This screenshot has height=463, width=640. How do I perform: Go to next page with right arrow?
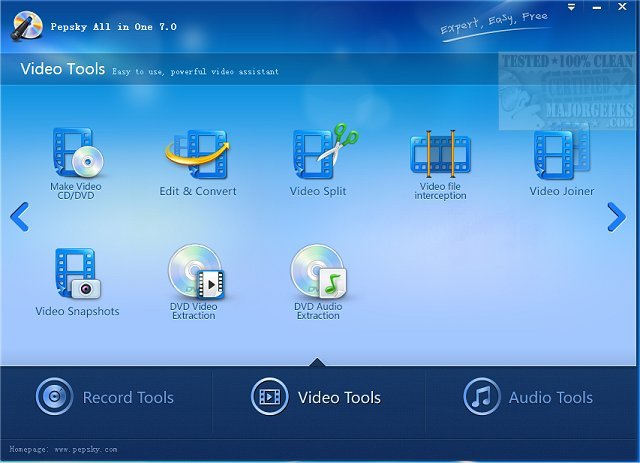tap(616, 217)
